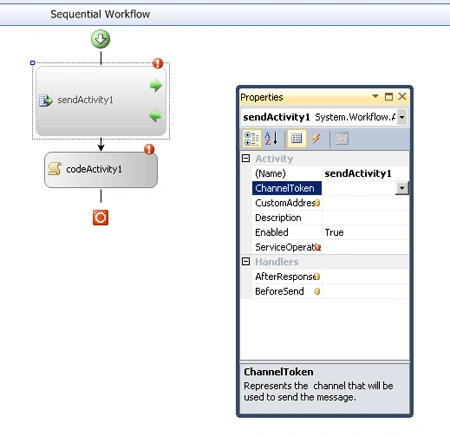
Task: Click the green workflow start arrow icon
Action: [x=100, y=39]
